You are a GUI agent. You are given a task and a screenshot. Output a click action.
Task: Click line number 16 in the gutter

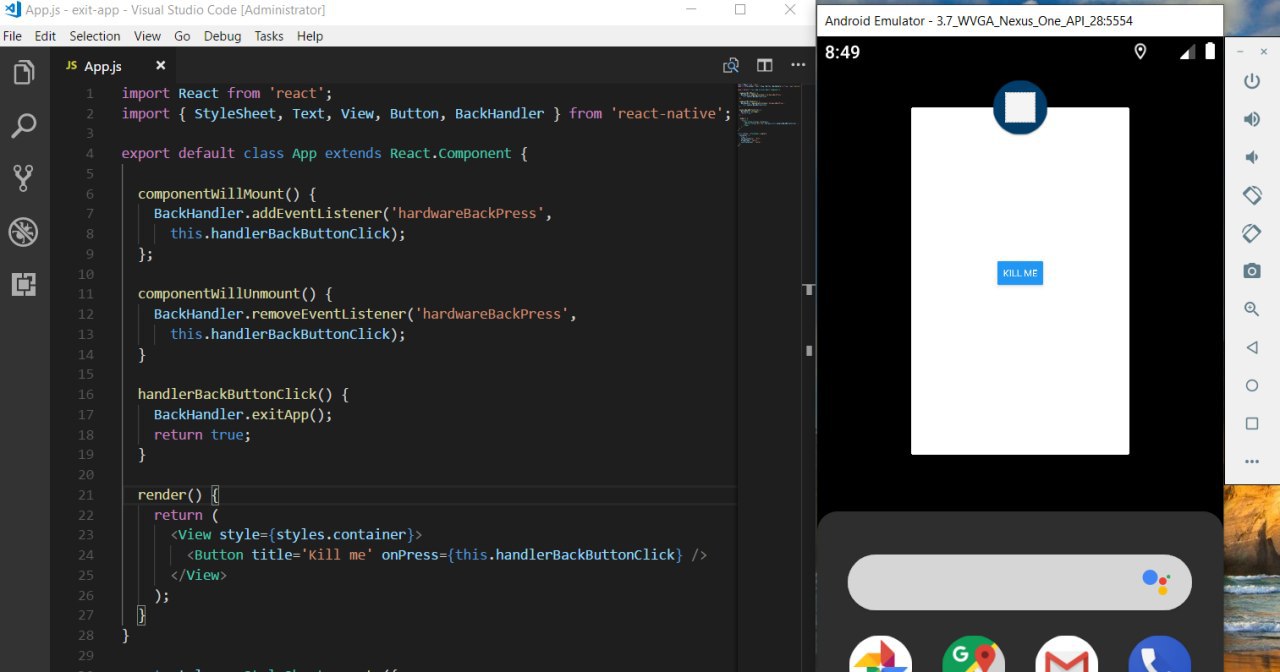click(85, 394)
